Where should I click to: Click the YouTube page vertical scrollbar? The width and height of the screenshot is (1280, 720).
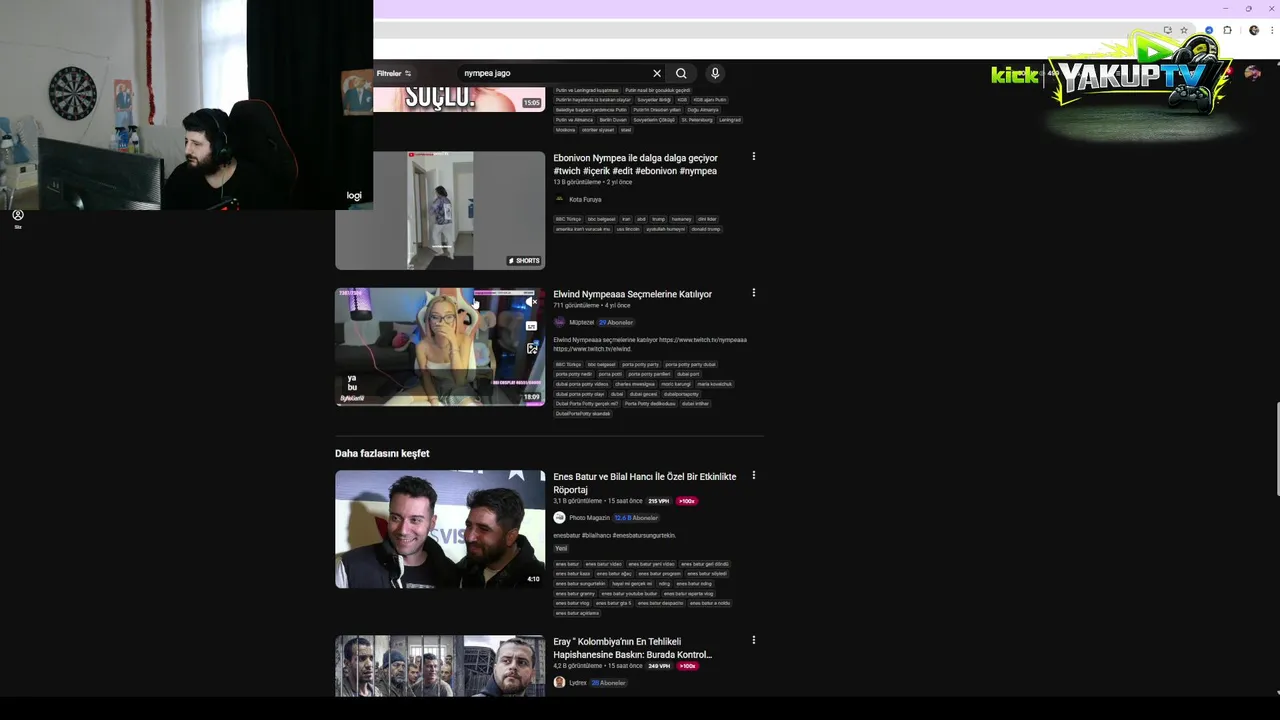pos(1276,448)
